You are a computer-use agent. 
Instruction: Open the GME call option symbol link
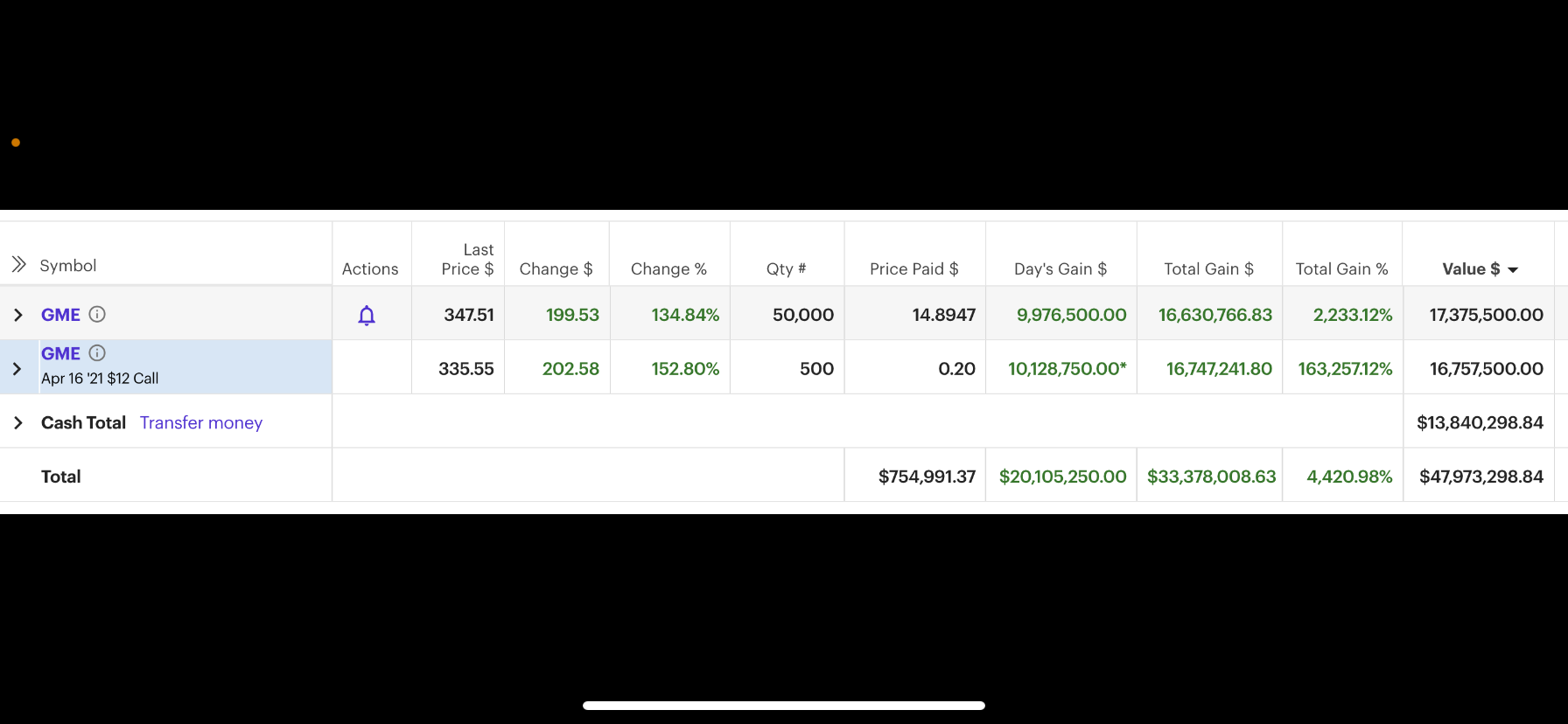(60, 353)
